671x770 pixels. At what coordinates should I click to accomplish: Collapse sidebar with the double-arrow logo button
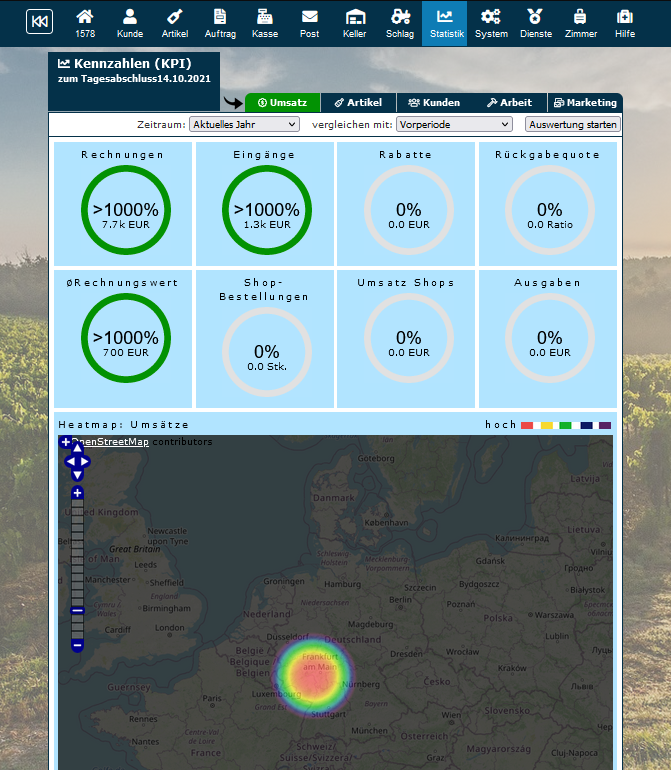click(39, 22)
